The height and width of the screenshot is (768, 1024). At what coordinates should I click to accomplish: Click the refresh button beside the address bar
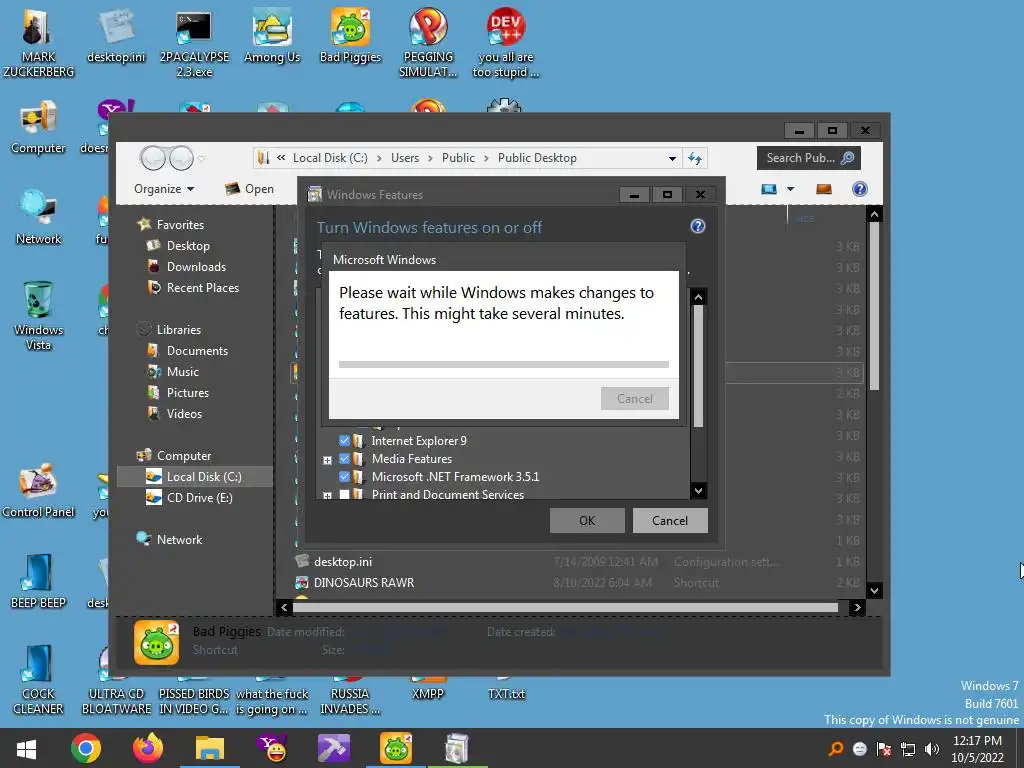[x=695, y=158]
